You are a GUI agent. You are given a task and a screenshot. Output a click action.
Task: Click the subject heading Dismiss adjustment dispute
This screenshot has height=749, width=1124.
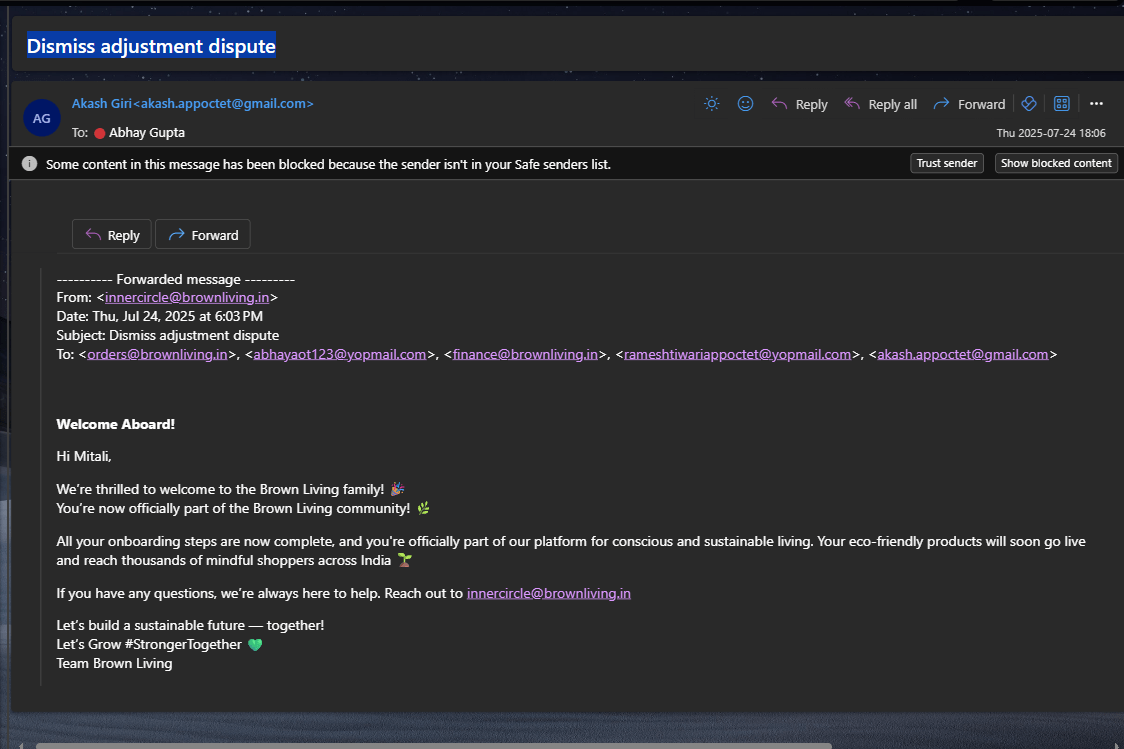pos(151,46)
